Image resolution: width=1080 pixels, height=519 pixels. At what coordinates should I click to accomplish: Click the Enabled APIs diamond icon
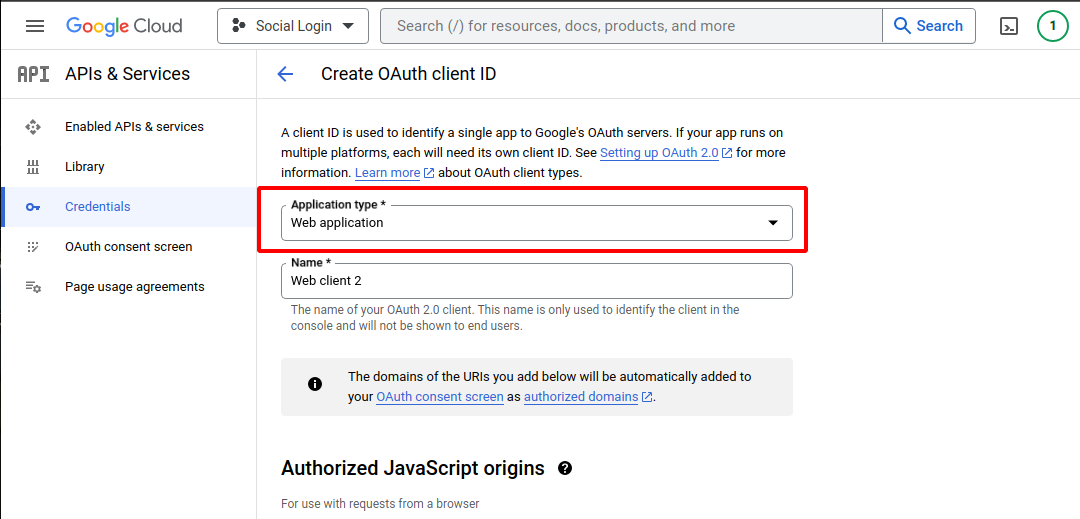click(x=33, y=127)
